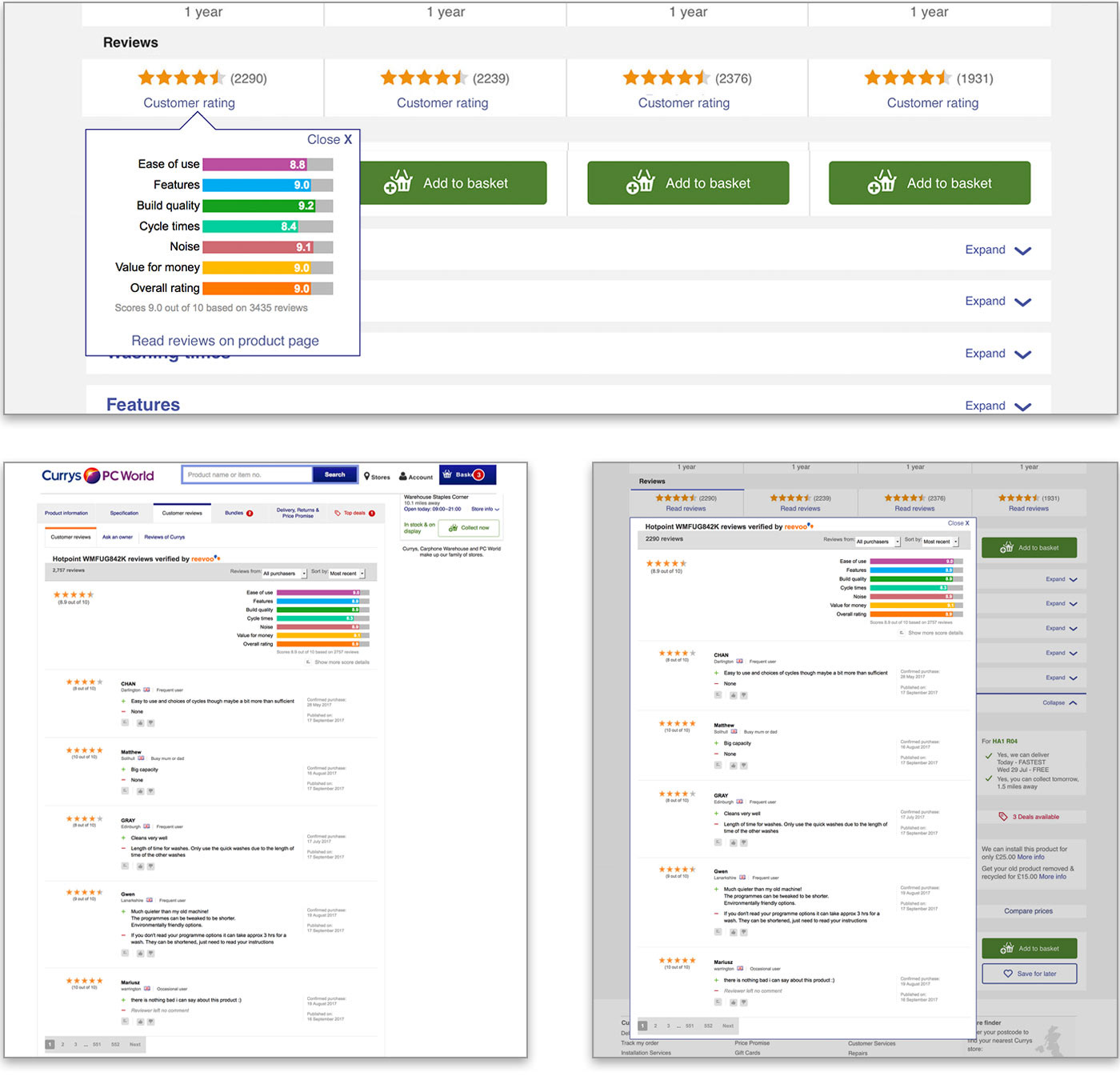1120x1092 pixels.
Task: Thumbs up CHAN's review in the modal
Action: pos(733,695)
